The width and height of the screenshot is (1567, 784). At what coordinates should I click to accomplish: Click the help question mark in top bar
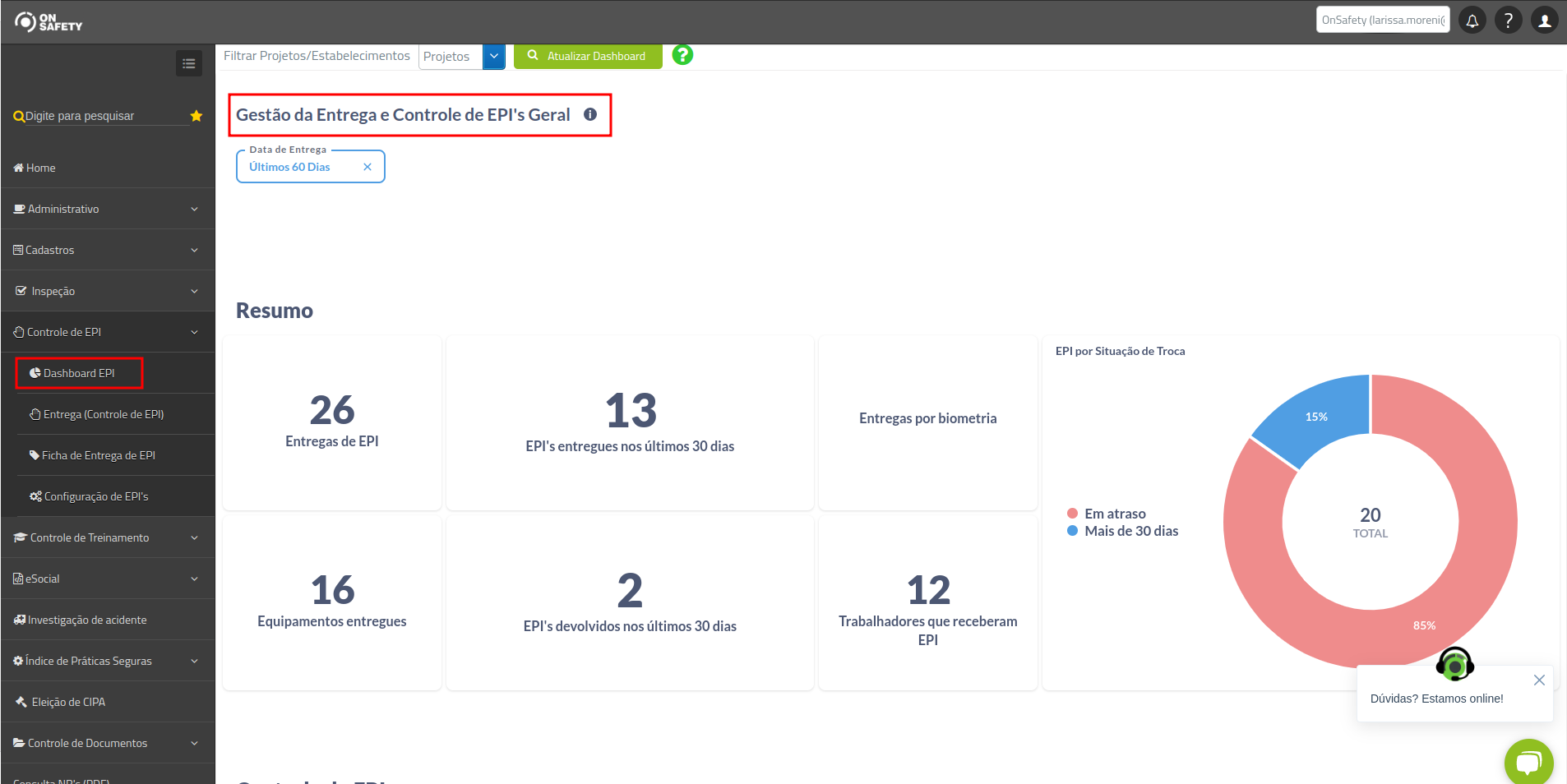coord(1508,21)
